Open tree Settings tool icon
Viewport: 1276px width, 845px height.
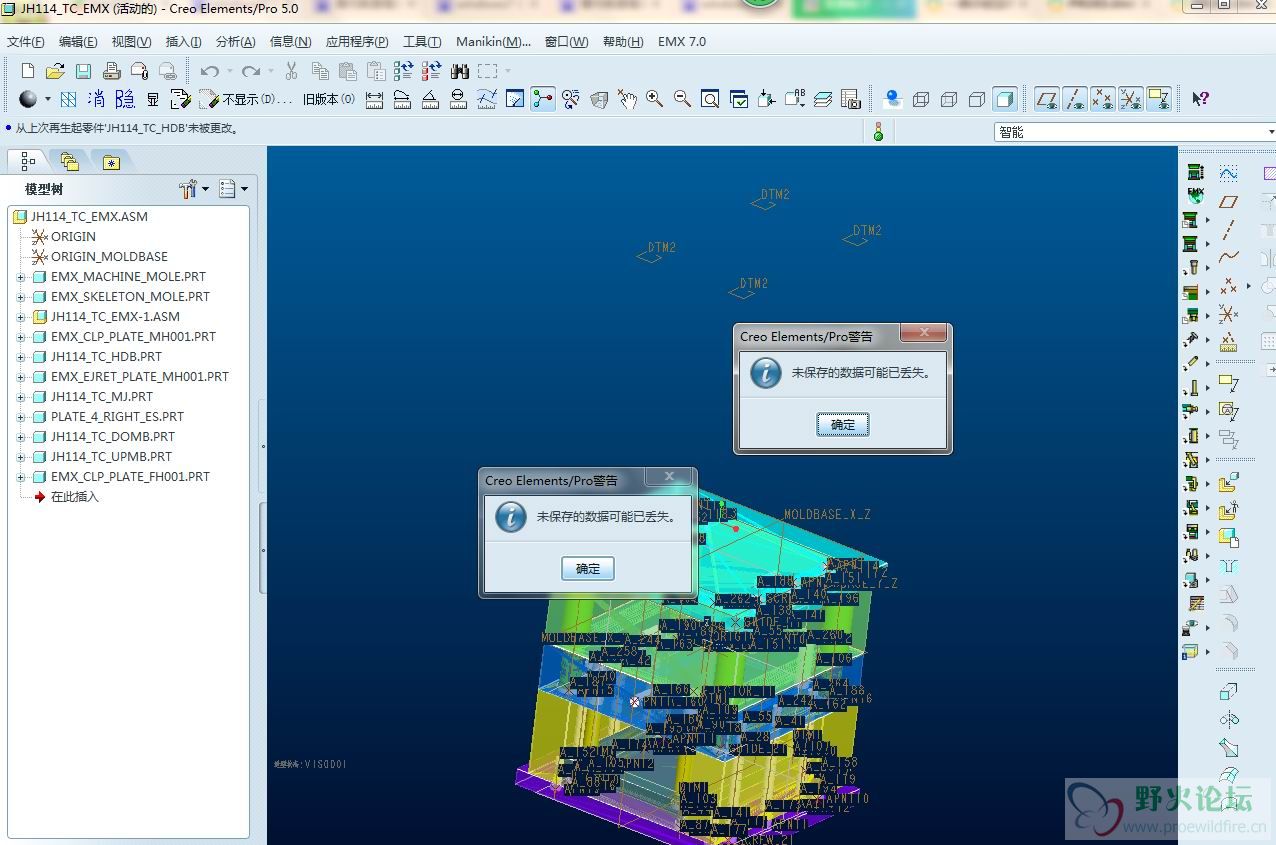[188, 188]
